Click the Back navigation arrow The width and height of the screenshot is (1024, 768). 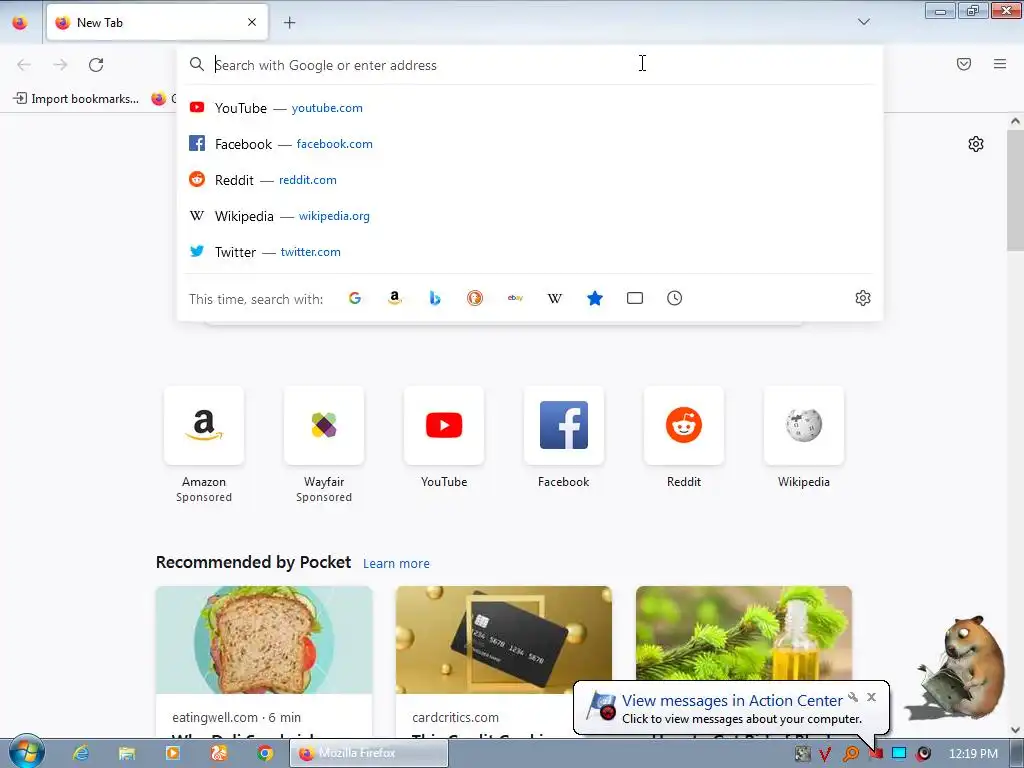coord(24,65)
